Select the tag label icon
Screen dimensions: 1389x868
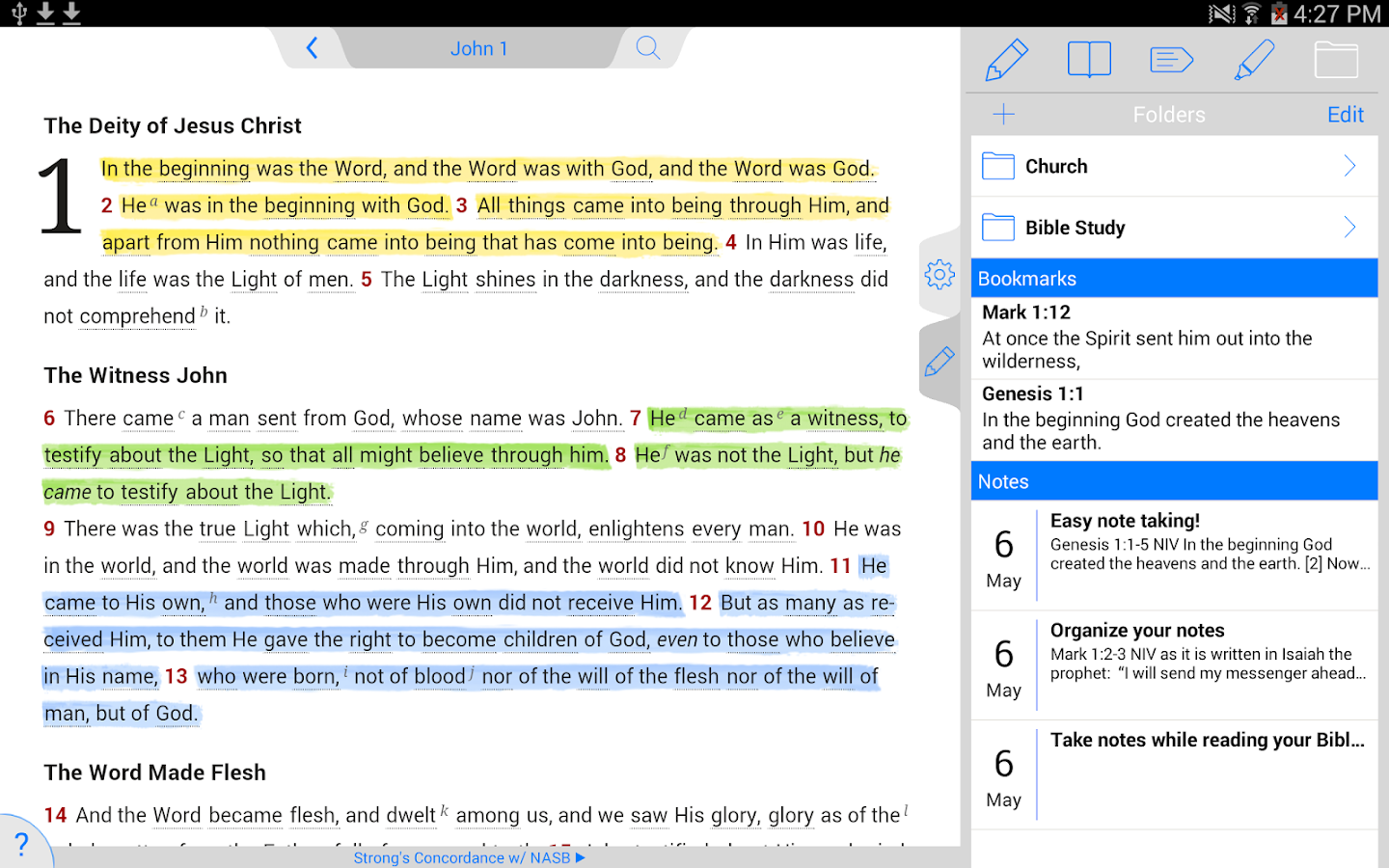pyautogui.click(x=1171, y=60)
